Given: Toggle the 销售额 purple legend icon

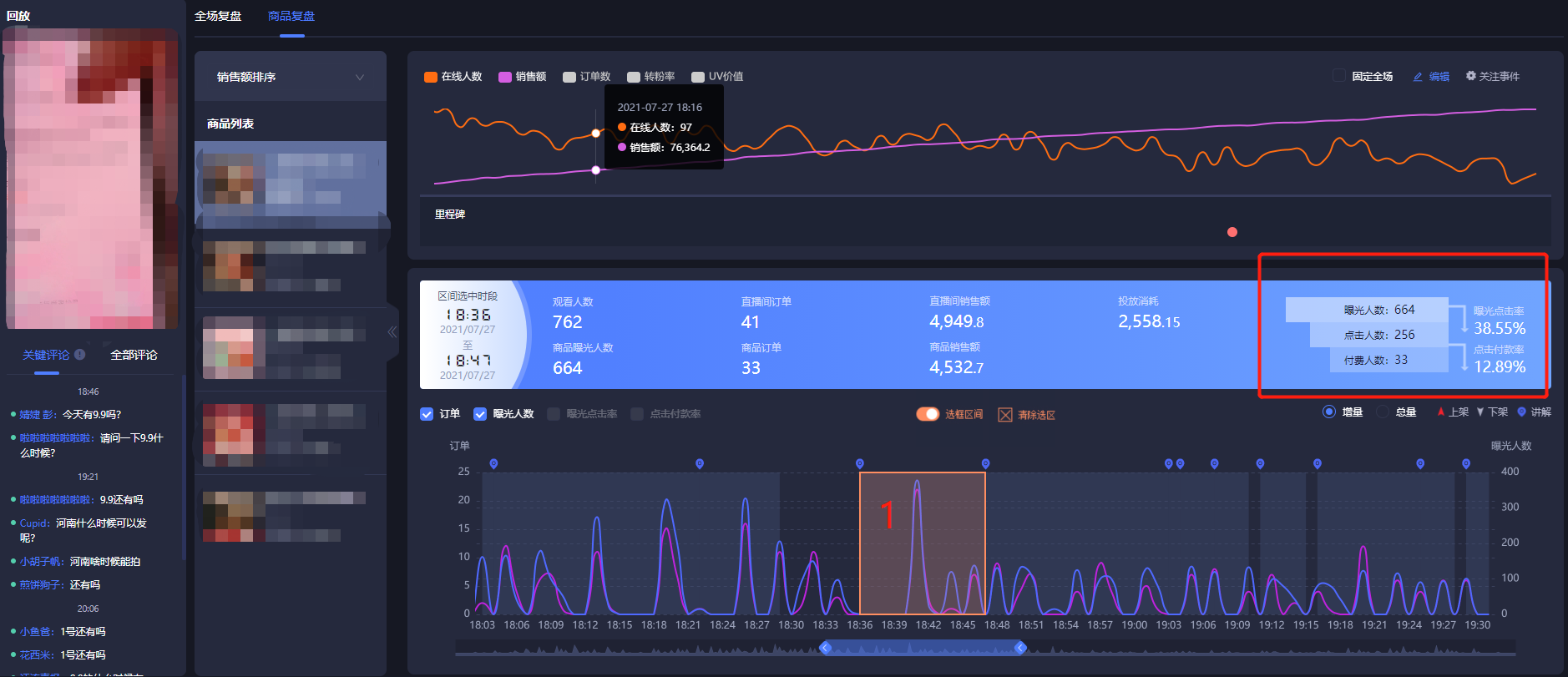Looking at the screenshot, I should [505, 77].
